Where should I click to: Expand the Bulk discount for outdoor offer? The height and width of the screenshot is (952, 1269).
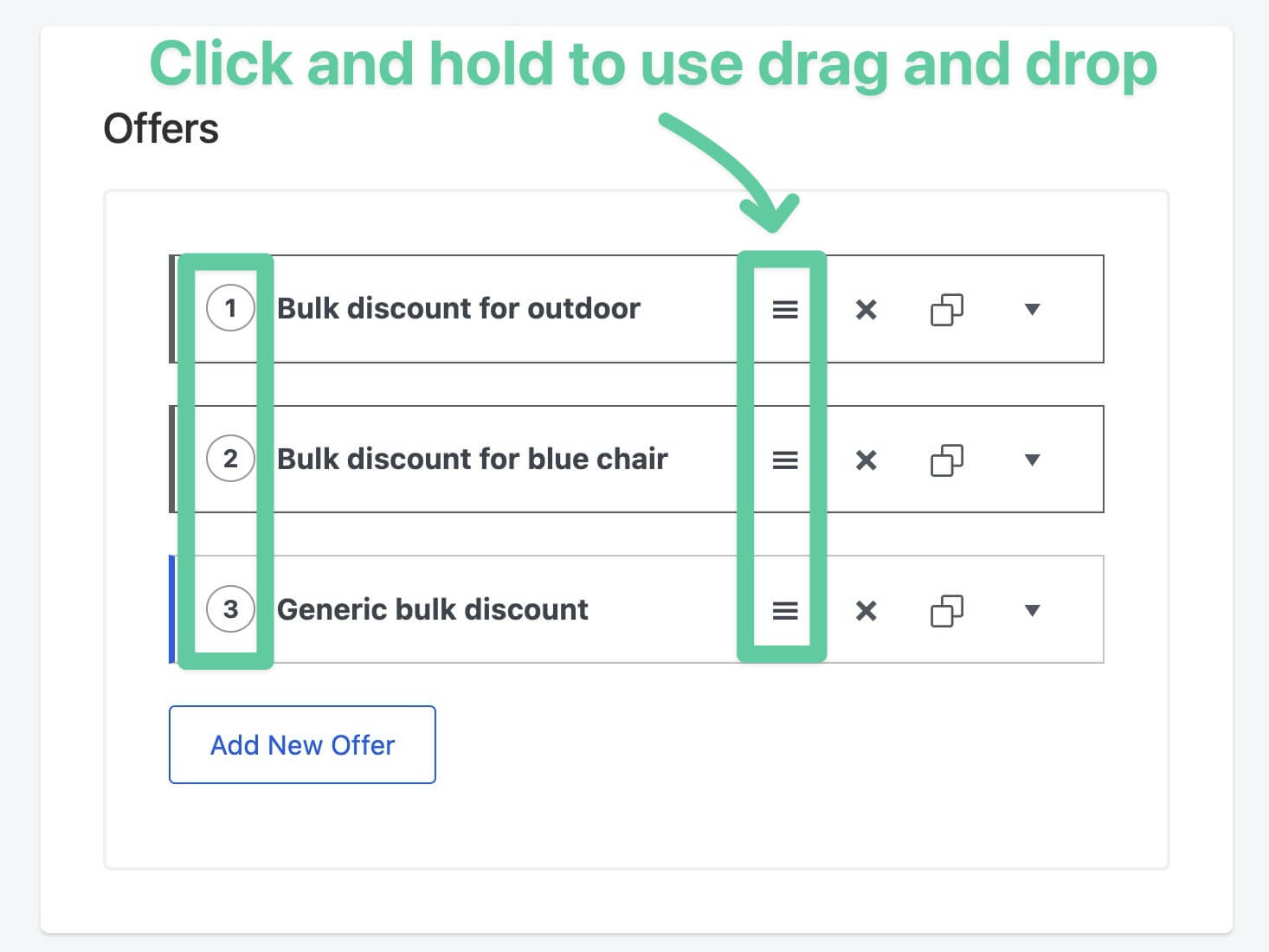click(x=1032, y=309)
